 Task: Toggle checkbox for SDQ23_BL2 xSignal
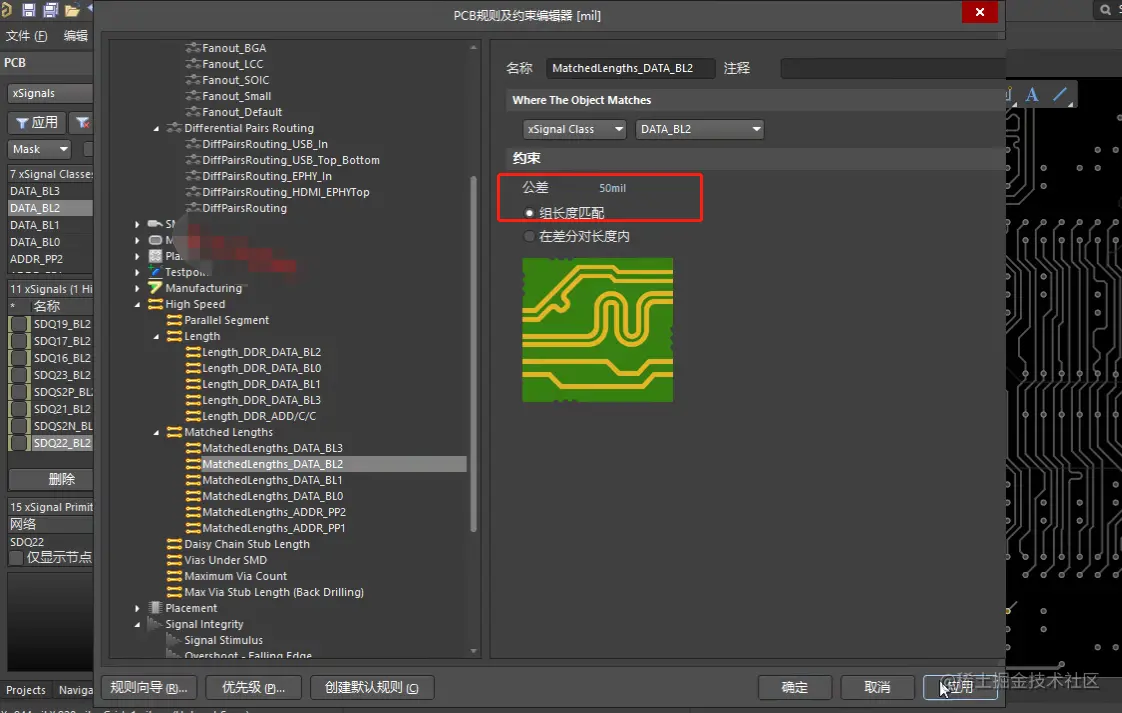[20, 375]
